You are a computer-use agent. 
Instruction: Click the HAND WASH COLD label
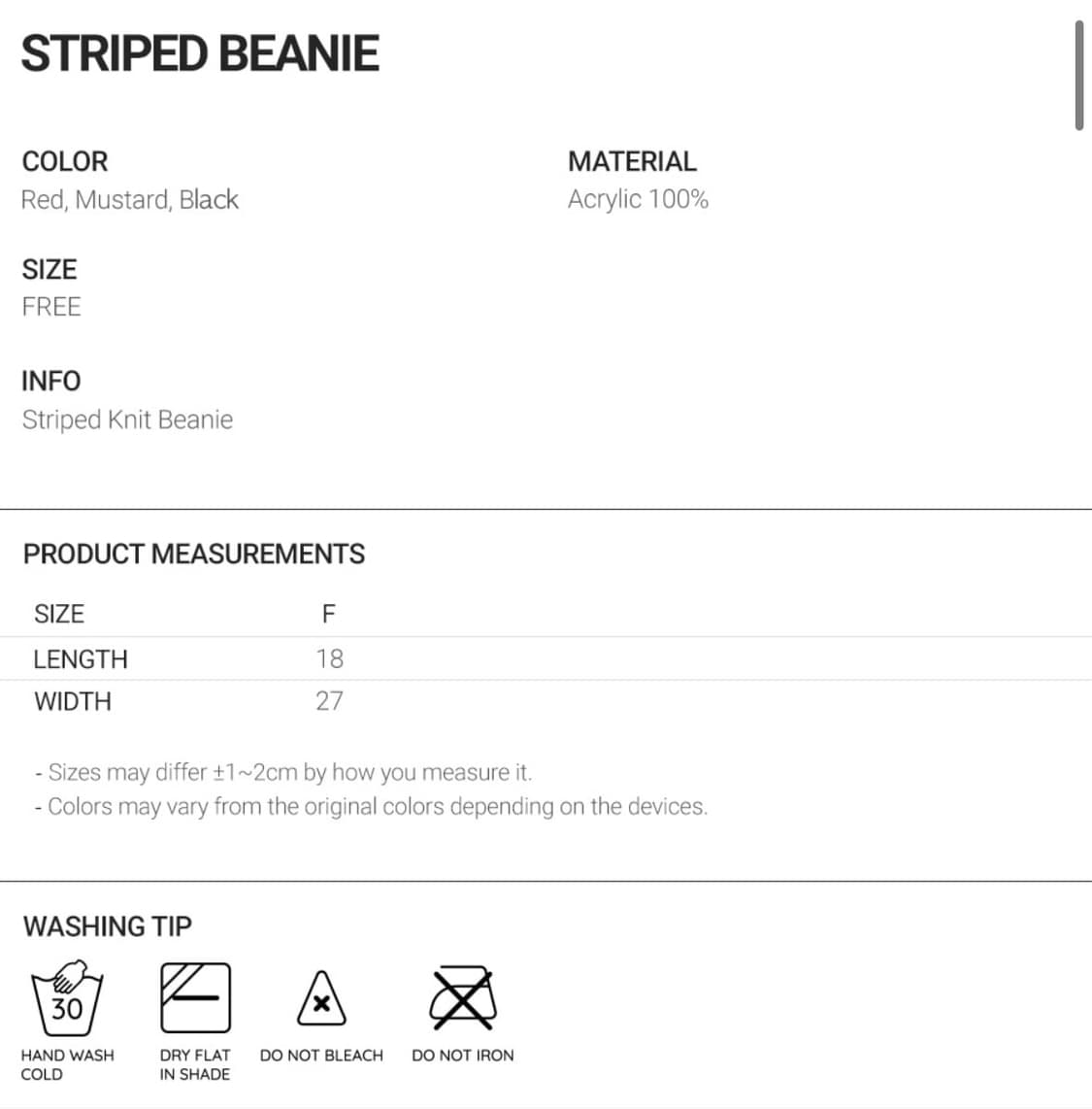coord(67,1064)
